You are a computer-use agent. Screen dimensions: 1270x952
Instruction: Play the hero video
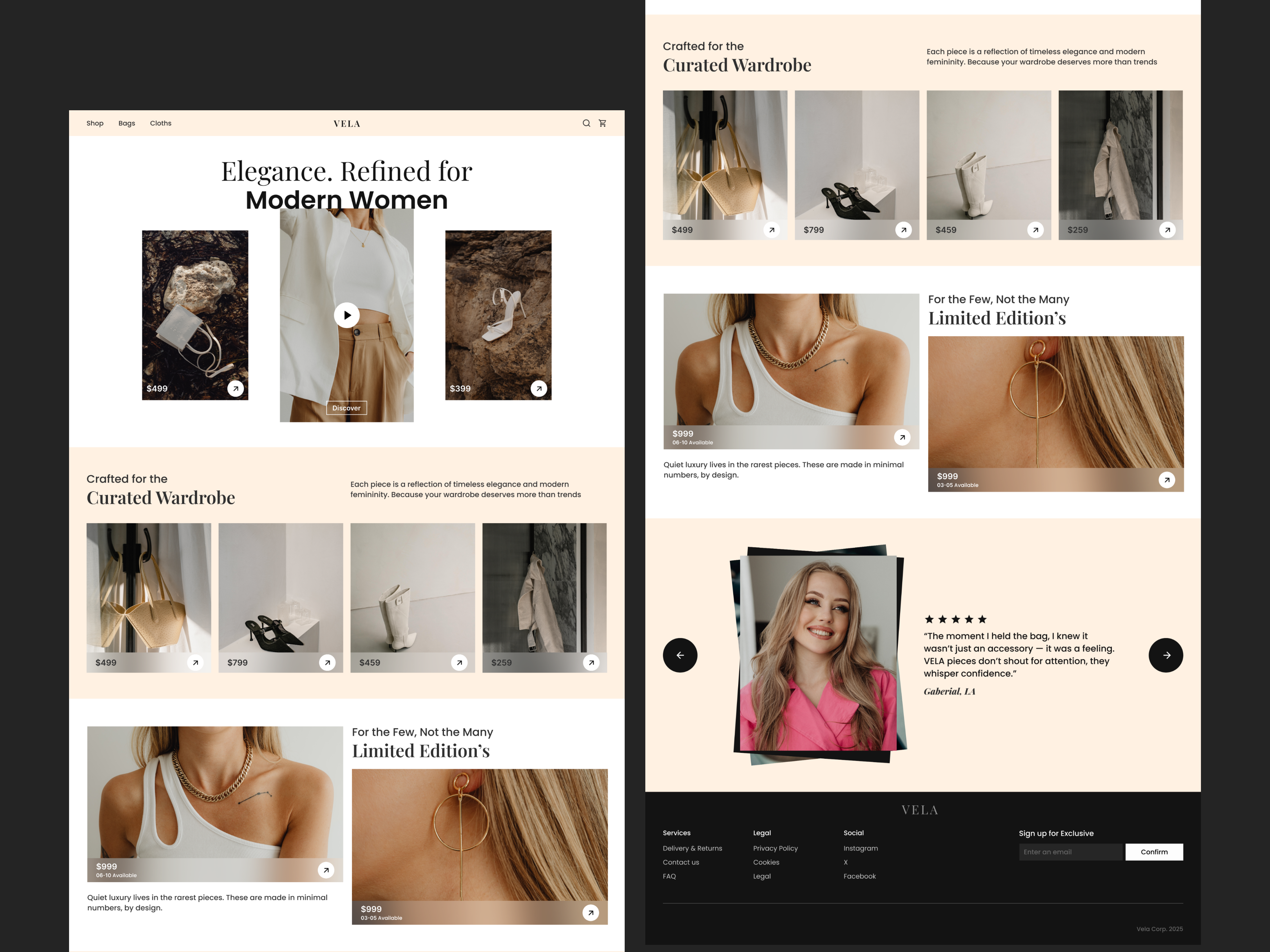347,314
